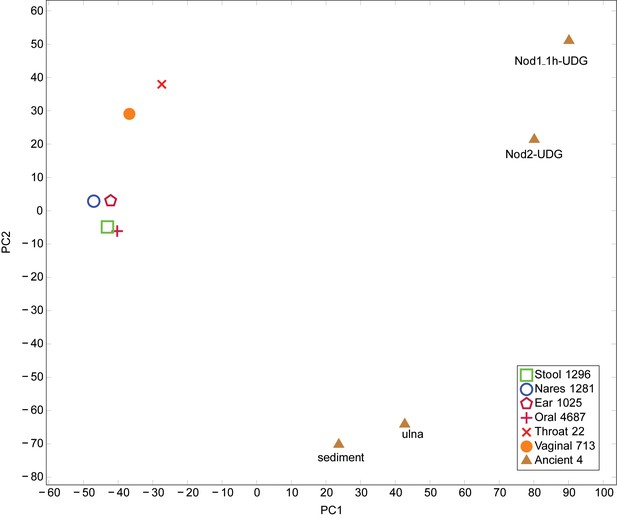The image size is (617, 518).
Task: Click the x-axis tick label 50
Action: pos(430,492)
